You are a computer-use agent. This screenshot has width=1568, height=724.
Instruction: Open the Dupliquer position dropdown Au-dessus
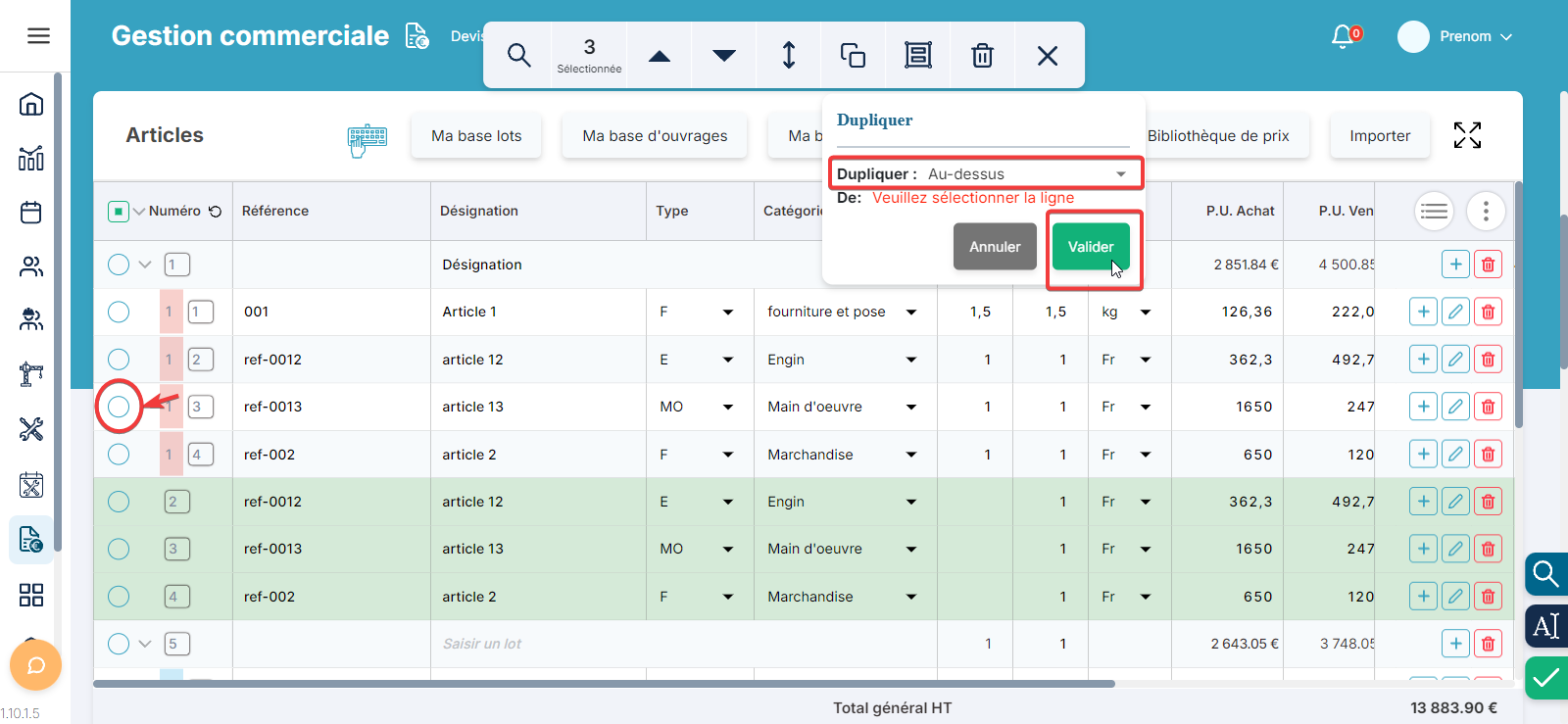1025,174
